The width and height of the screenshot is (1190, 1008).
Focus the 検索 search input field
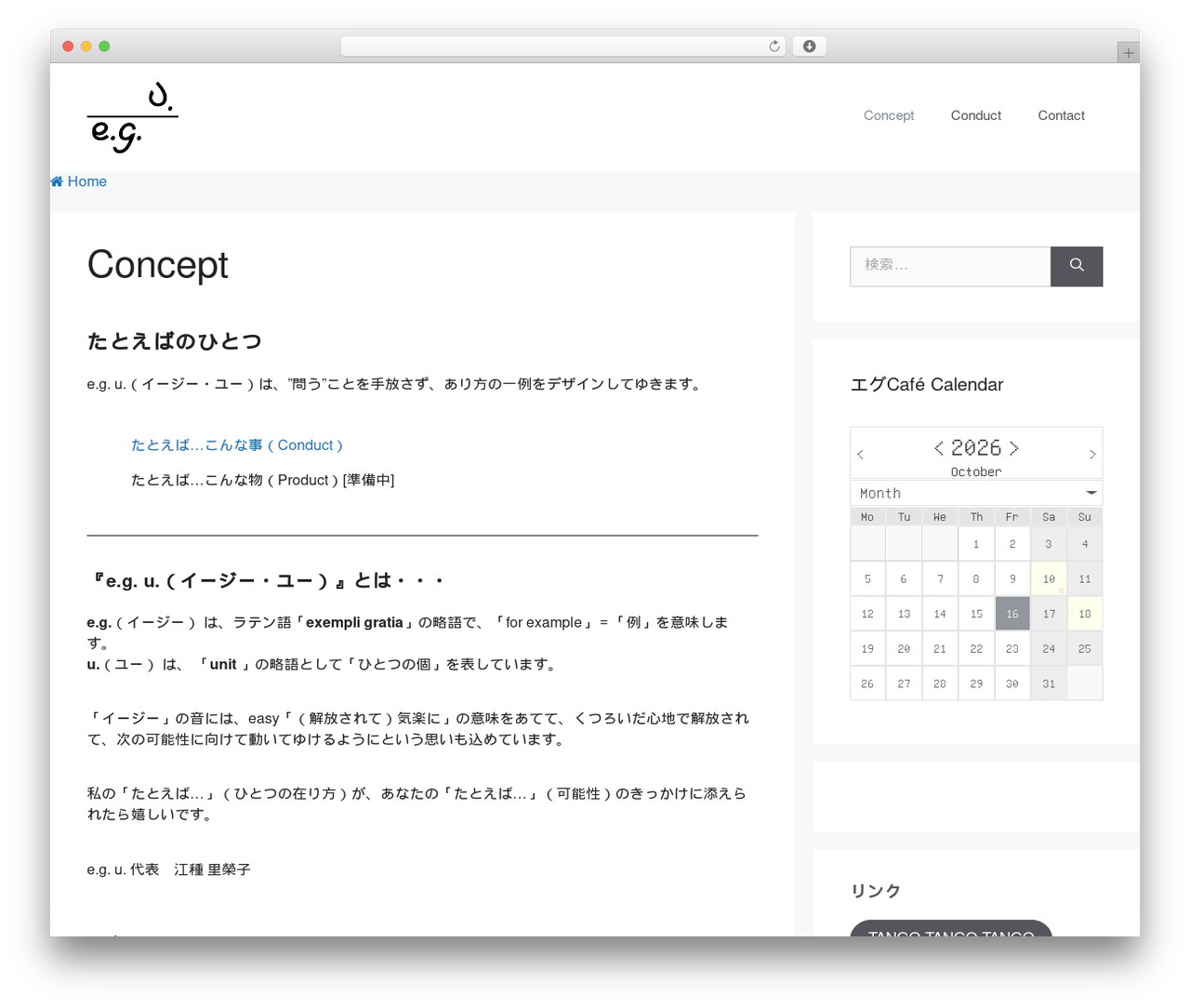tap(950, 266)
